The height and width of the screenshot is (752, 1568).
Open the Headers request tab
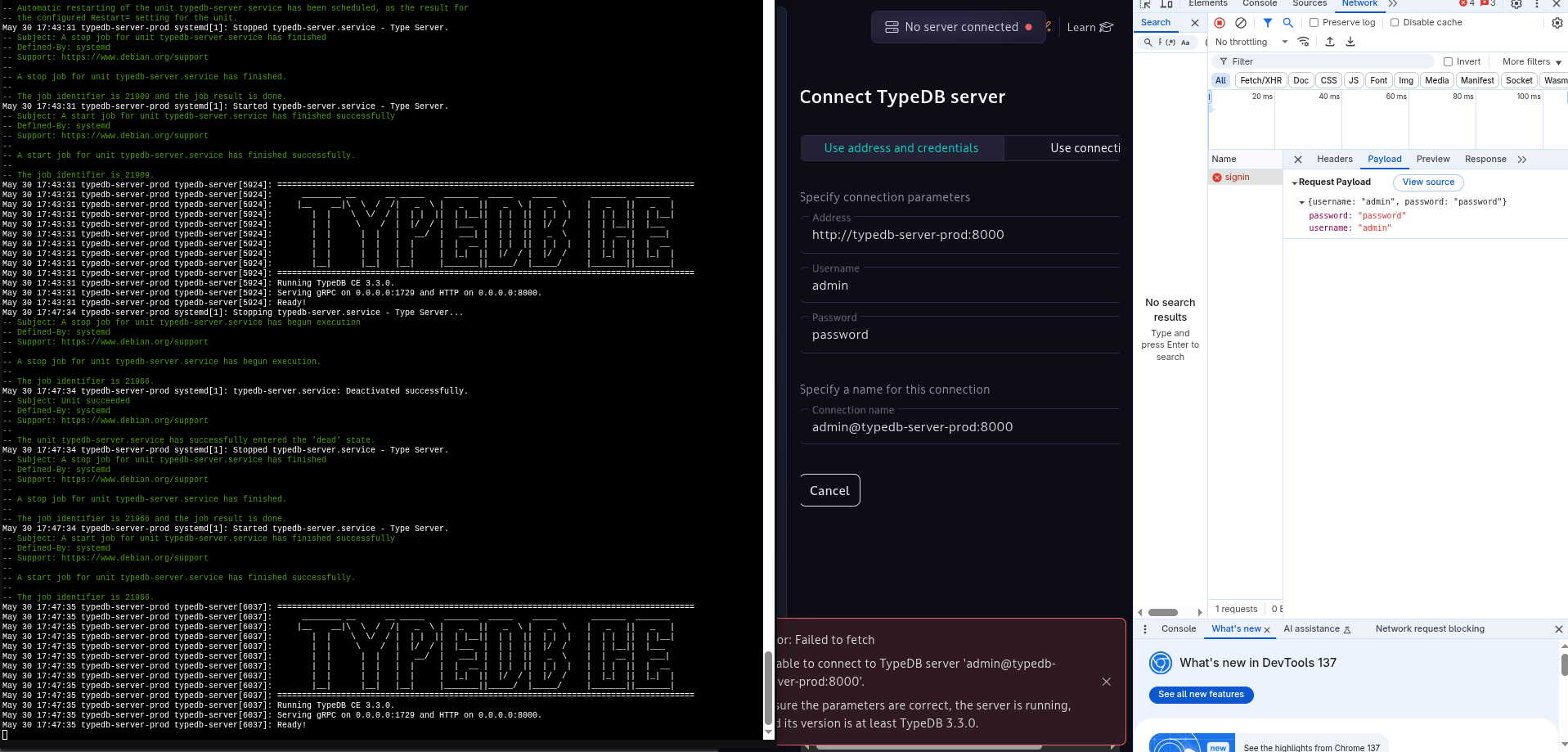(x=1335, y=160)
